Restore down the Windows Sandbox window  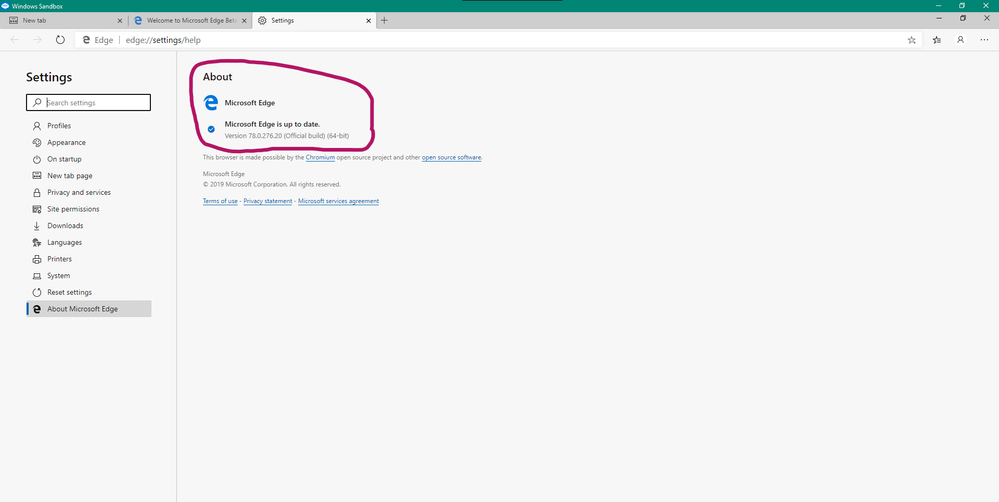click(x=962, y=6)
